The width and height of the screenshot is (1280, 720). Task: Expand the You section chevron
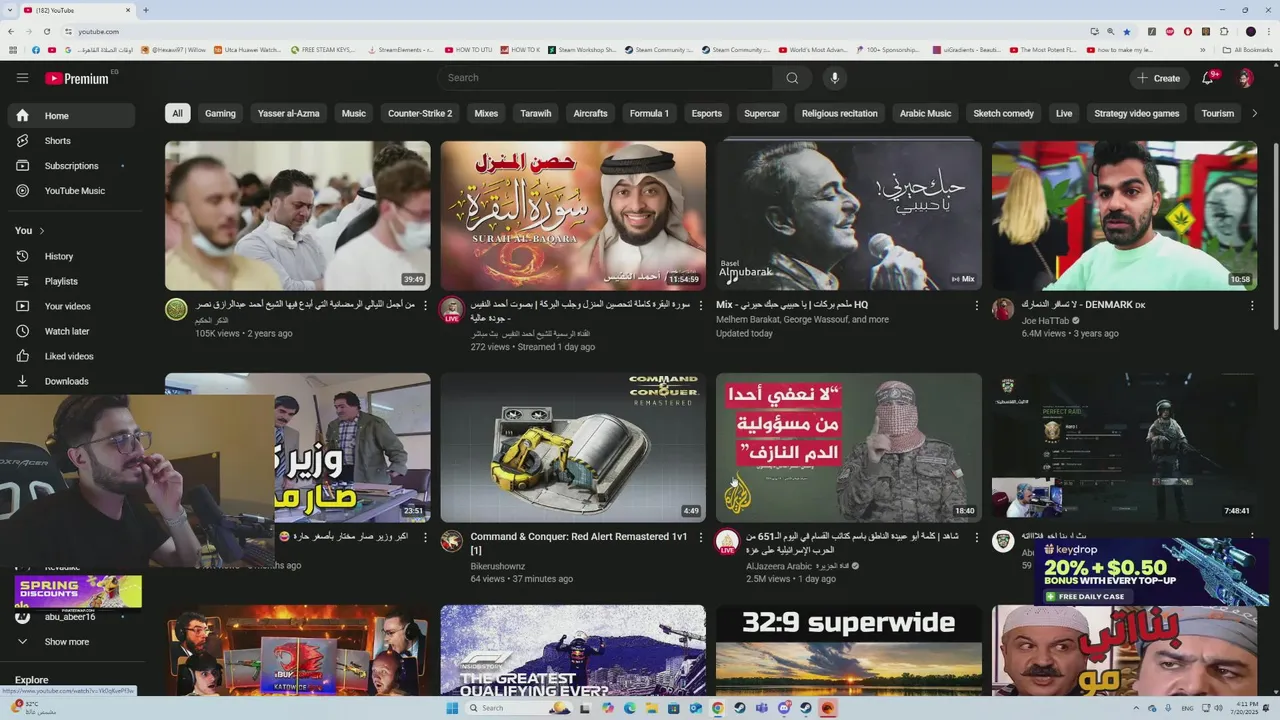pyautogui.click(x=41, y=231)
